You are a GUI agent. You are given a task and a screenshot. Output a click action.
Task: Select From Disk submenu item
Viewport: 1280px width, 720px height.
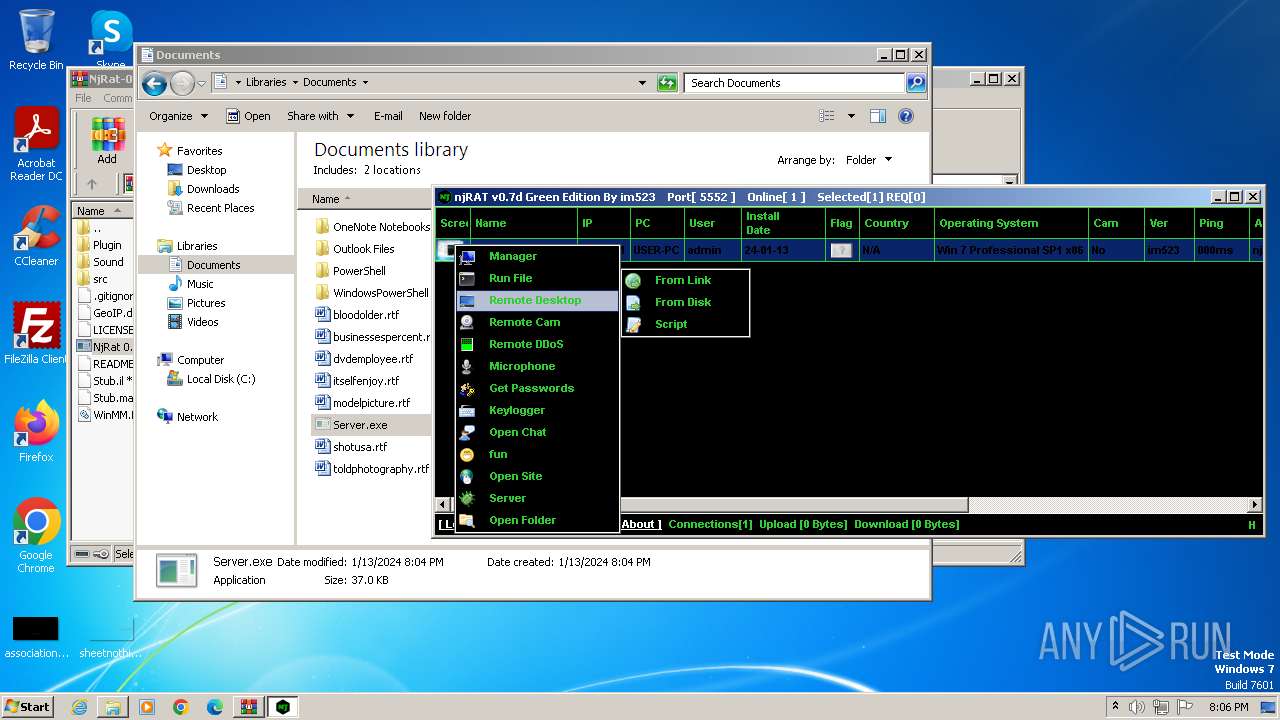(x=683, y=302)
